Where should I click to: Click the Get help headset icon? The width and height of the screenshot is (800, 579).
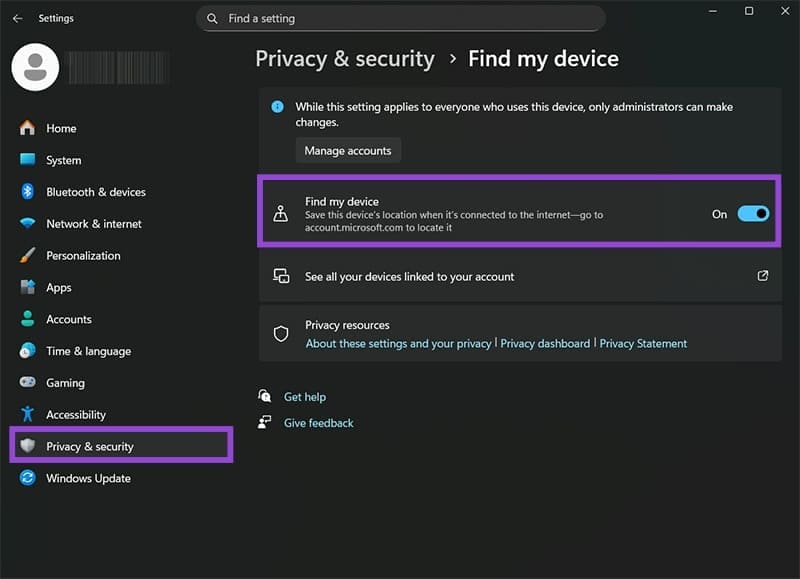[264, 396]
